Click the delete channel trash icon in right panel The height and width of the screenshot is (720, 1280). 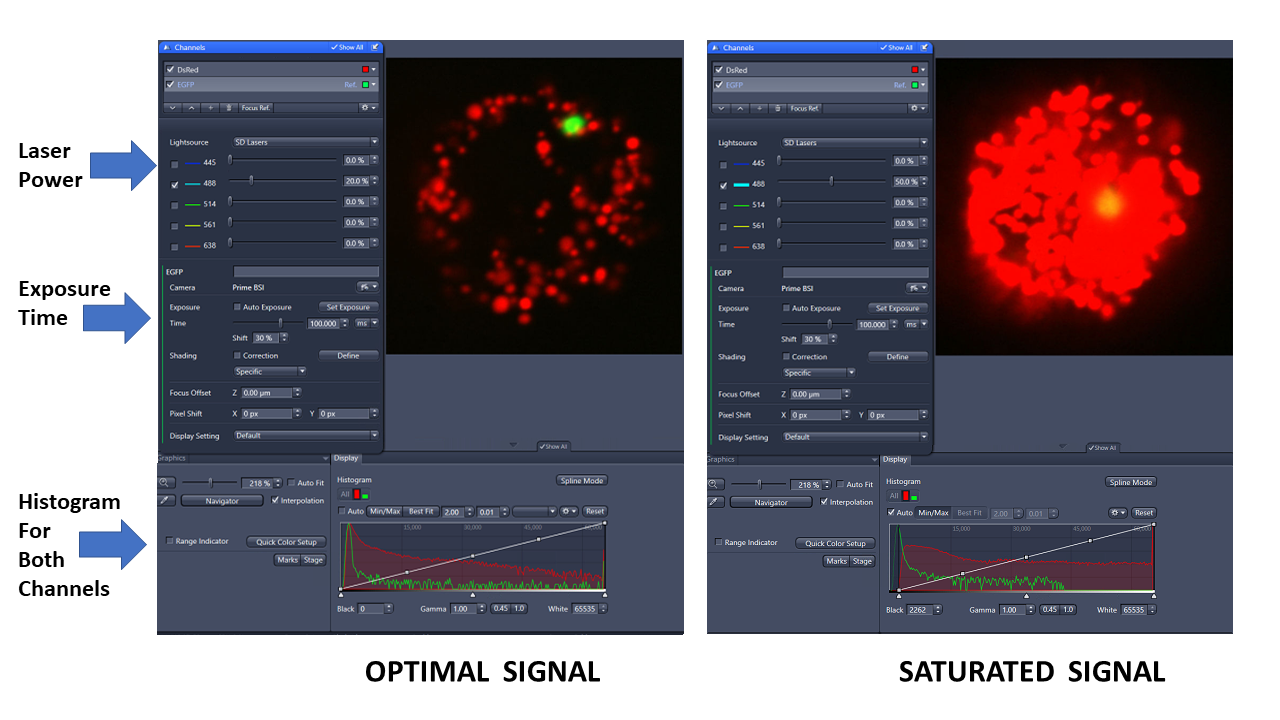[778, 107]
